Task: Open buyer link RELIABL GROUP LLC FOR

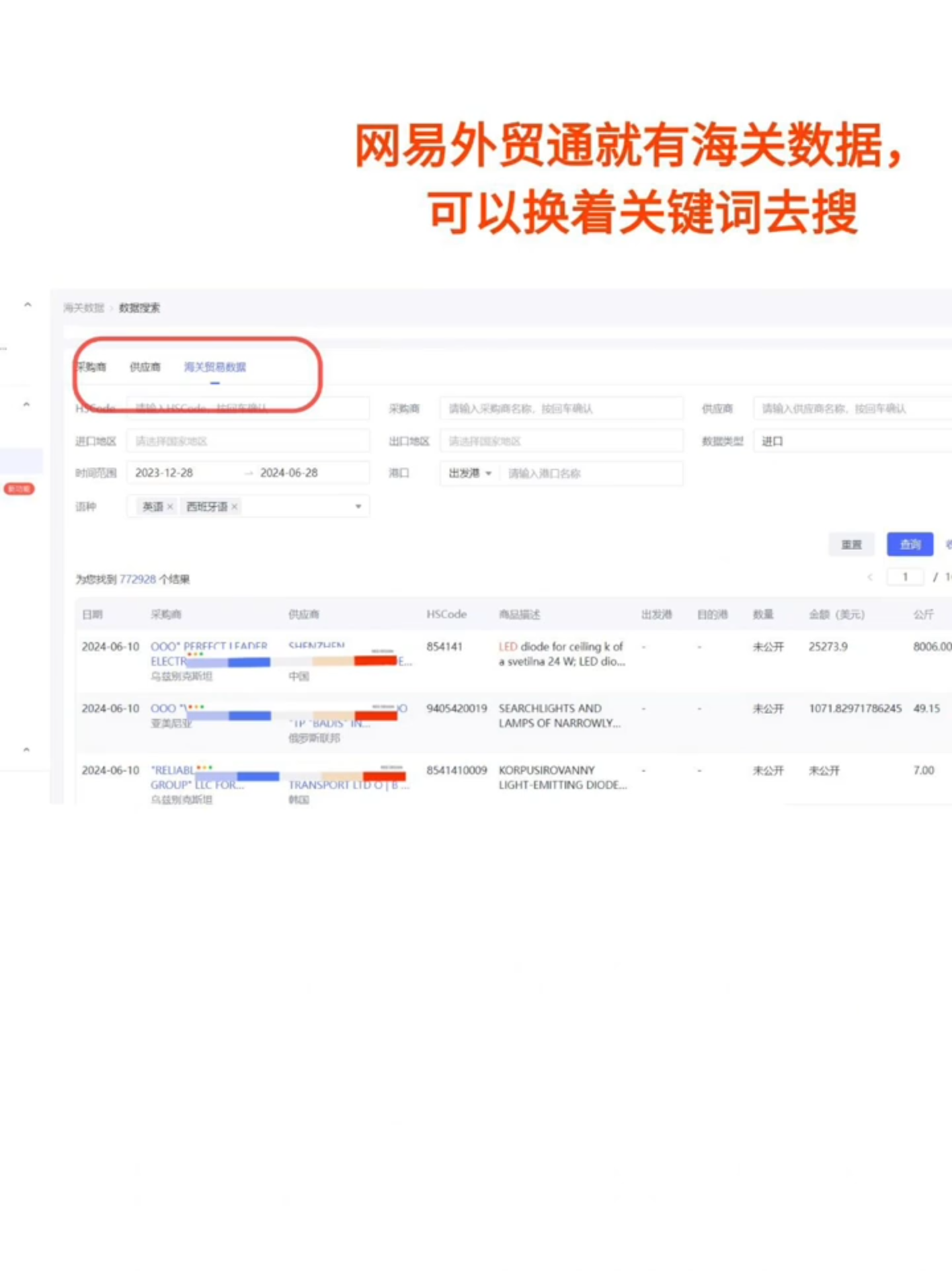Action: point(197,778)
